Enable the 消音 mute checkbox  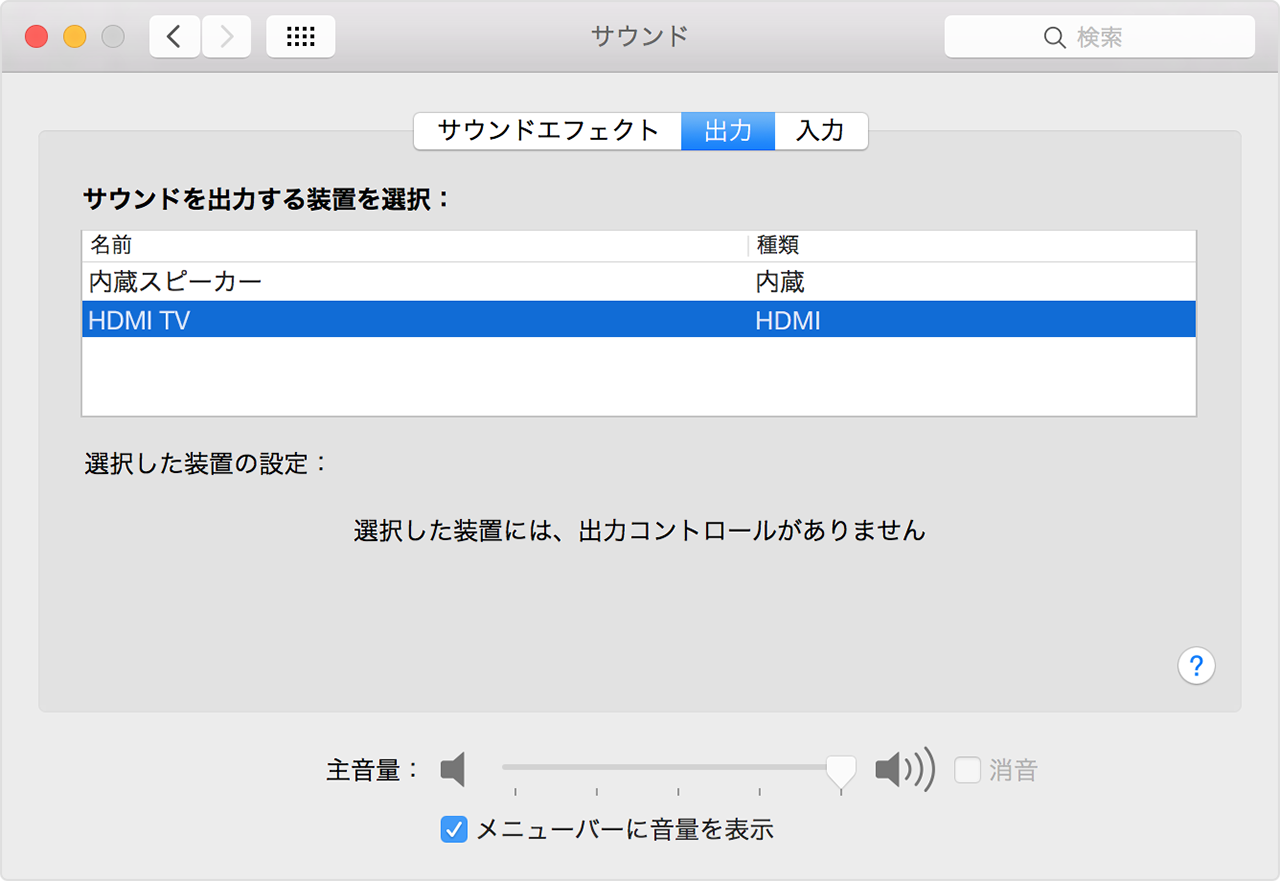click(x=967, y=770)
